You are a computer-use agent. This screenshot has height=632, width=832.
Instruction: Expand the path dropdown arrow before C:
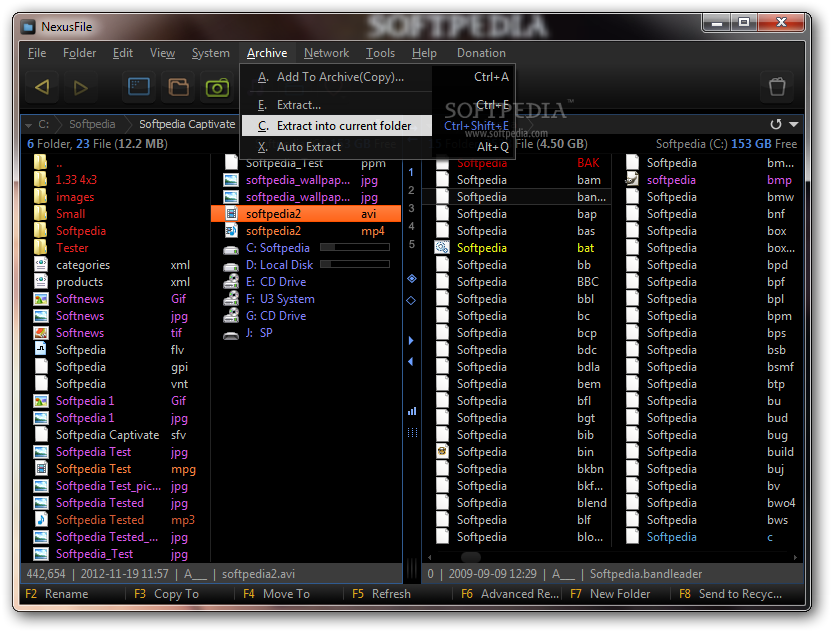pos(28,125)
